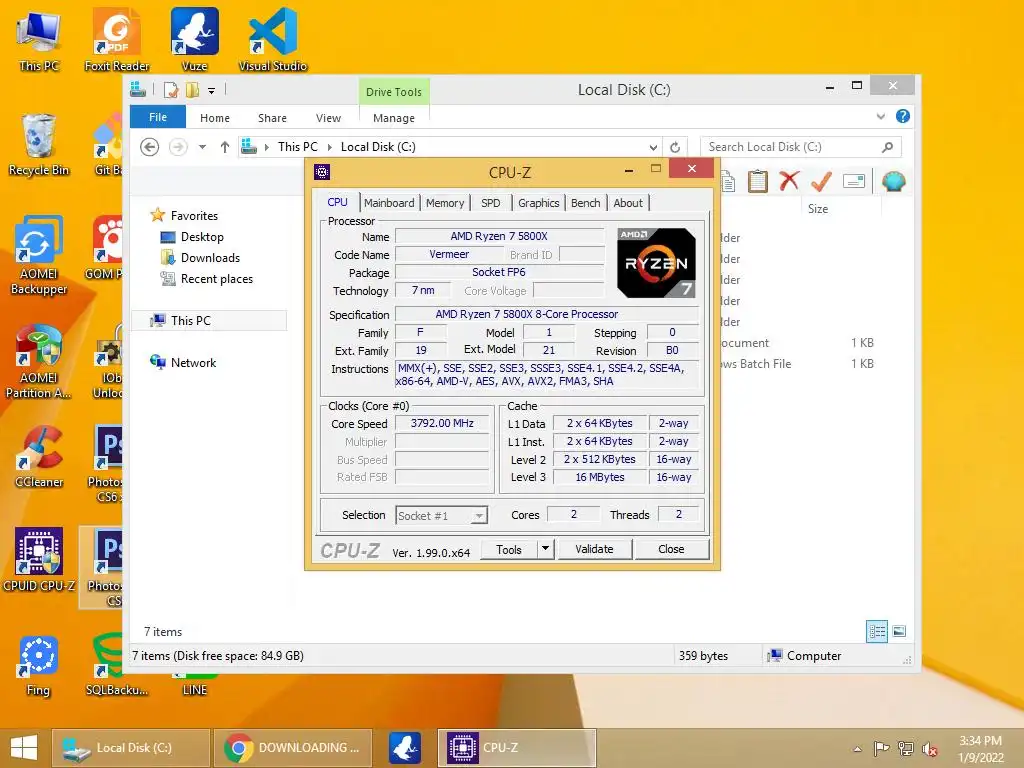This screenshot has width=1024, height=768.
Task: Open the View ribbon tab in Explorer
Action: 328,118
